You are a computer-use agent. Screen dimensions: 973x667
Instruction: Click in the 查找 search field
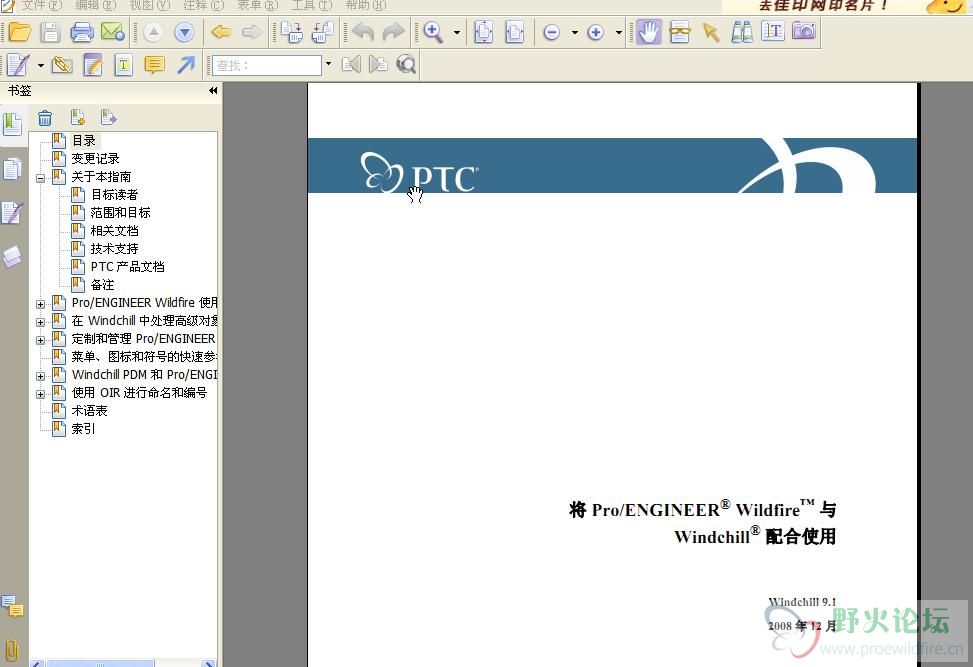[266, 65]
